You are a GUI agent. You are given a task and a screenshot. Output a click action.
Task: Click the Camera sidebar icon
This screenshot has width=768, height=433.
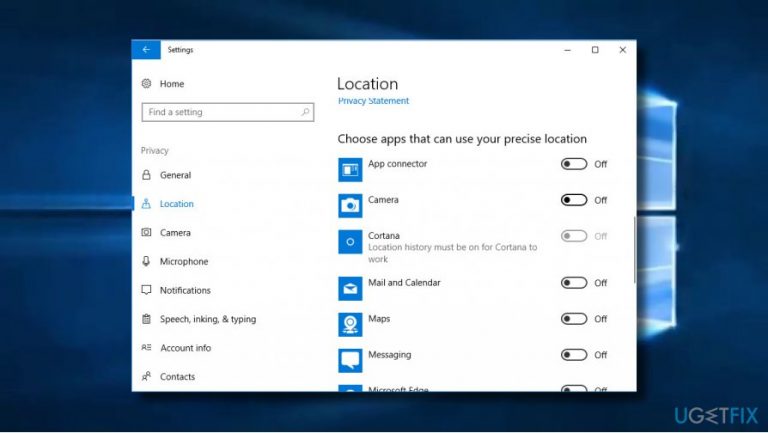point(146,232)
